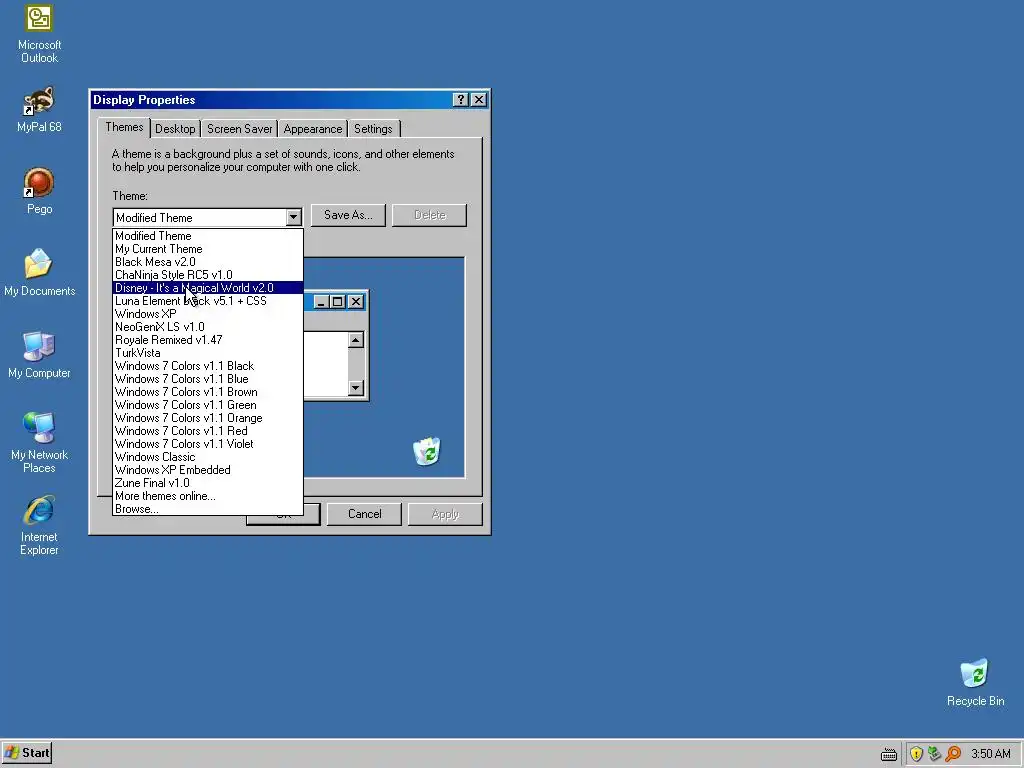This screenshot has height=768, width=1024.
Task: Close the Display Properties dialog
Action: [479, 99]
